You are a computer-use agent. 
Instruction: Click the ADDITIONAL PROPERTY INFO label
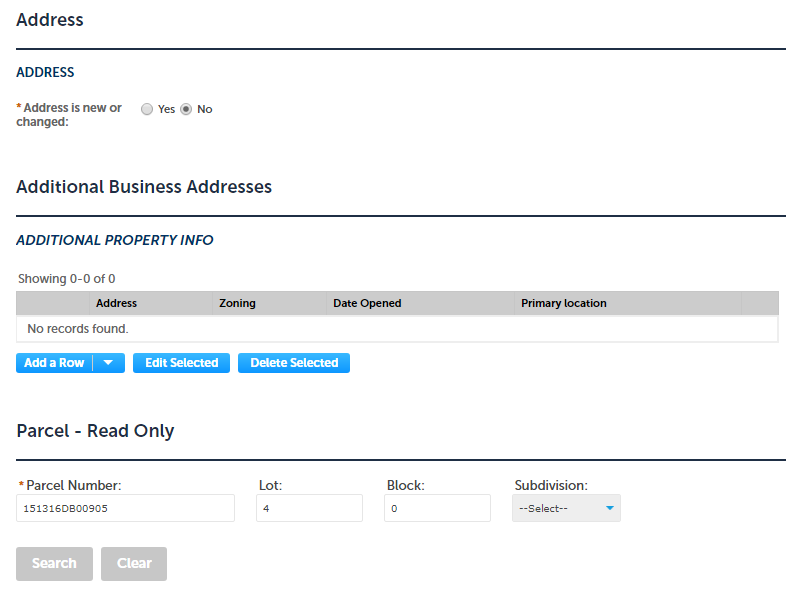tap(115, 240)
